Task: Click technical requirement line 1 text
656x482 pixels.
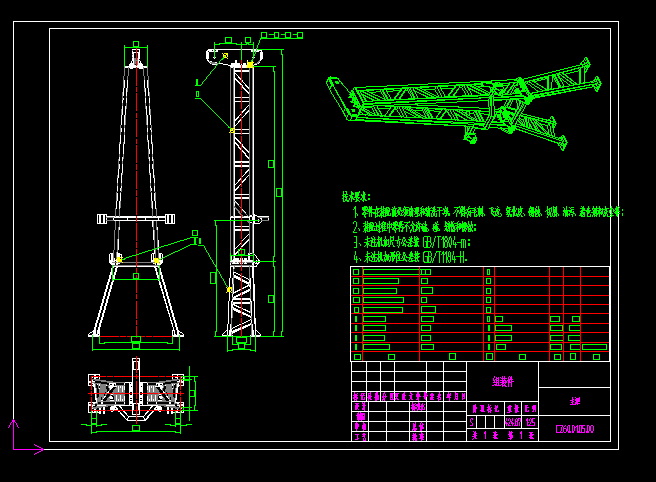Action: 488,212
